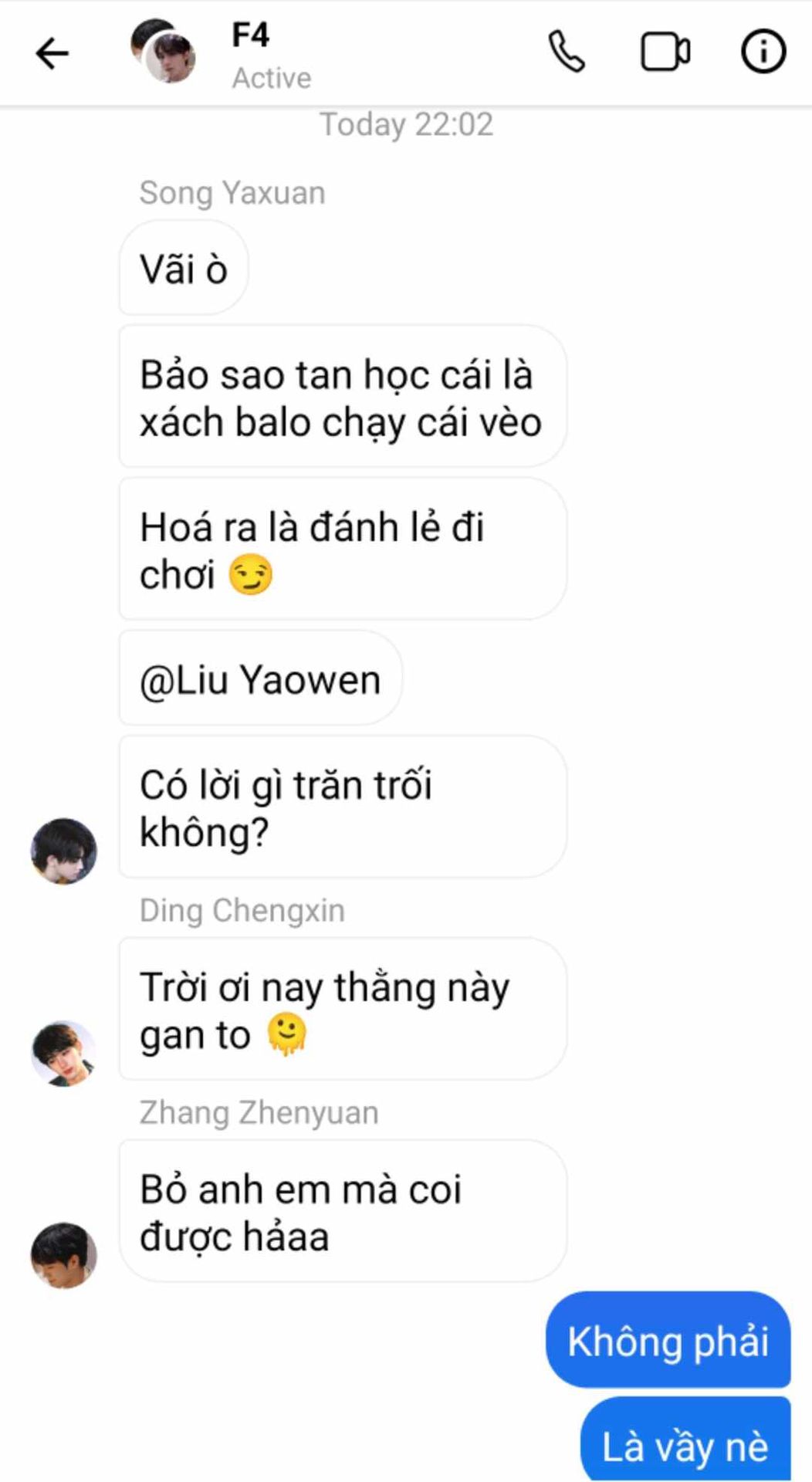Screen dimensions: 812x1482
Task: Start a voice call with F4
Action: point(567,52)
